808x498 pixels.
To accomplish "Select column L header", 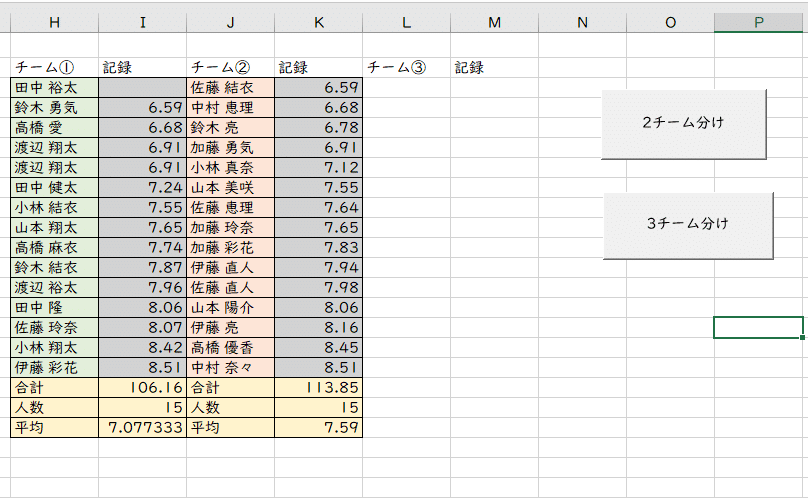I will click(407, 23).
